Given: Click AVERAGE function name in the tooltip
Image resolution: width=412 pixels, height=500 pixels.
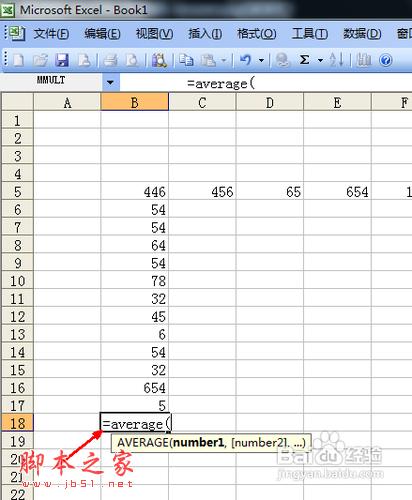Looking at the screenshot, I should [x=143, y=443].
